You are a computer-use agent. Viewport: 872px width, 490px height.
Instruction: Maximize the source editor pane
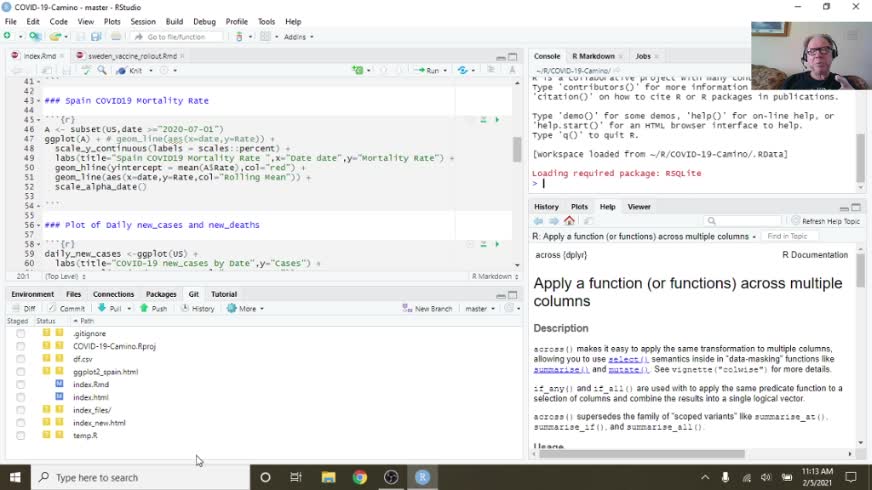[x=513, y=57]
